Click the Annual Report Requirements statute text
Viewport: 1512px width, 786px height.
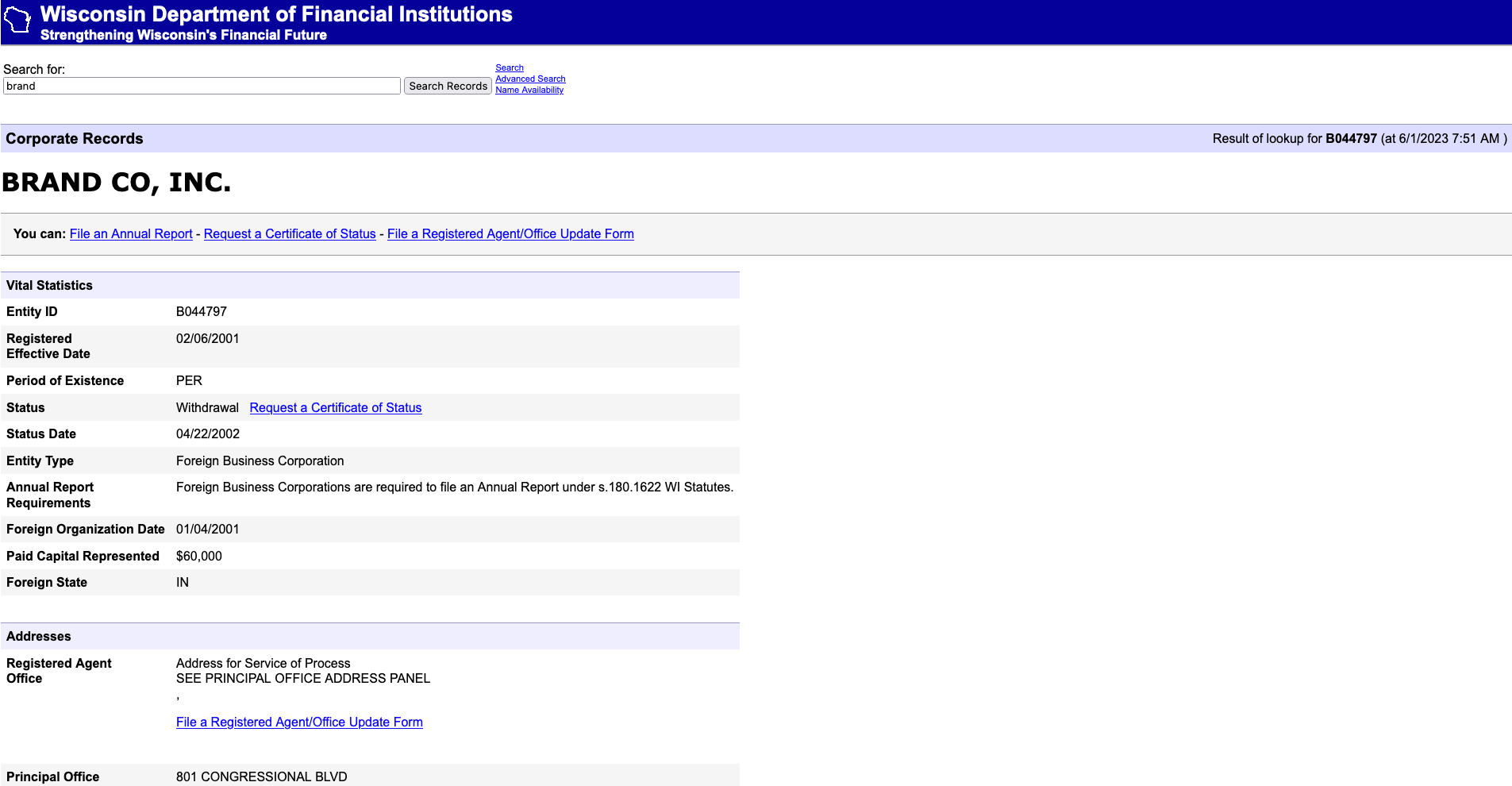tap(455, 487)
